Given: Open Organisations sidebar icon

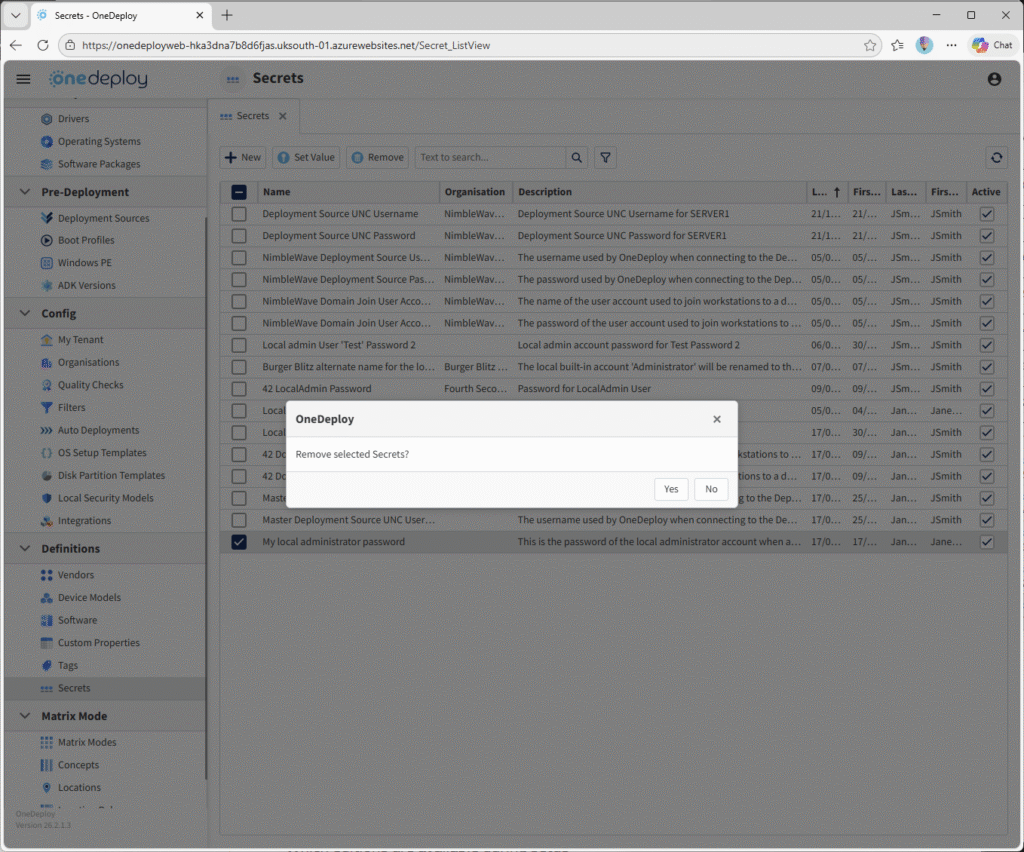Looking at the screenshot, I should [x=46, y=362].
